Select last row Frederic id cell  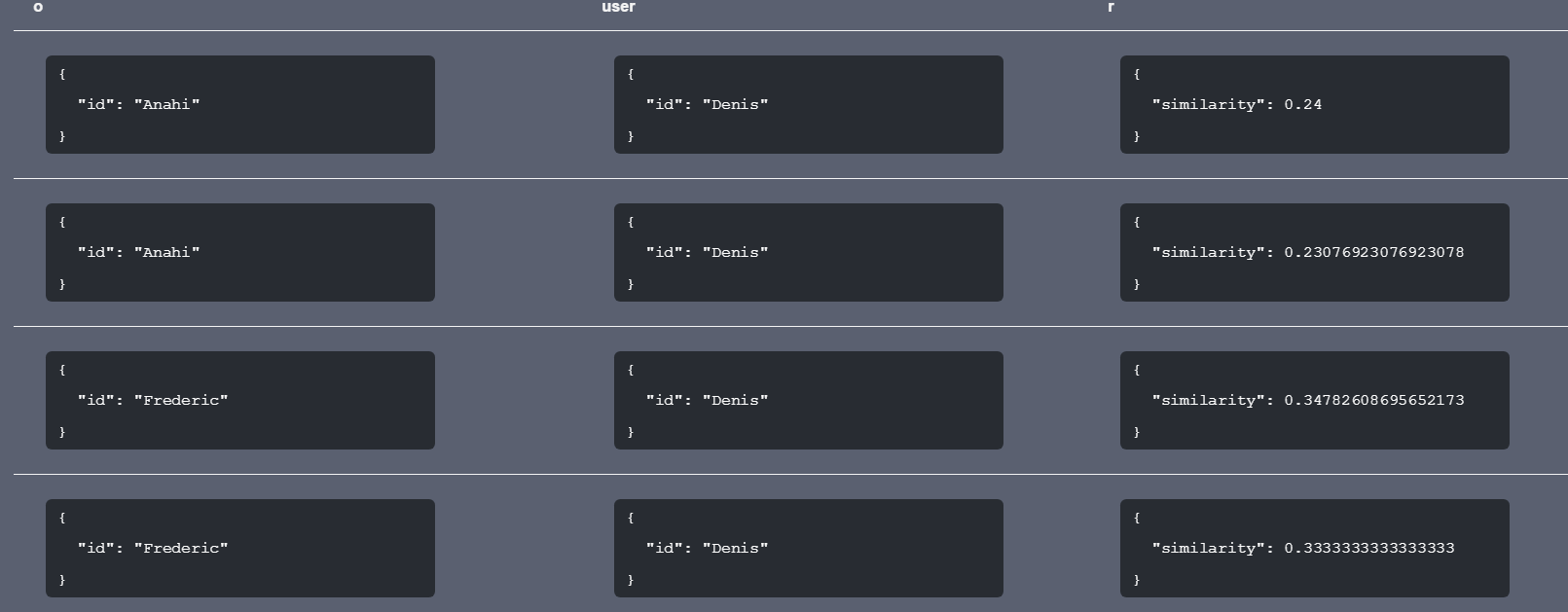click(x=240, y=548)
